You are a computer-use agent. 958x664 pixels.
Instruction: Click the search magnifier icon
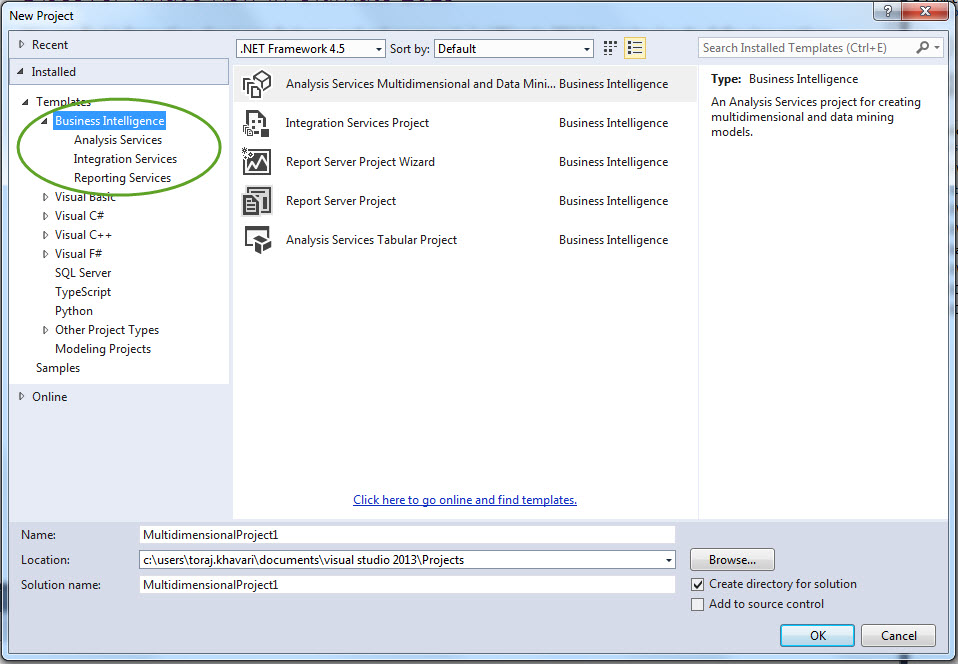[x=923, y=48]
